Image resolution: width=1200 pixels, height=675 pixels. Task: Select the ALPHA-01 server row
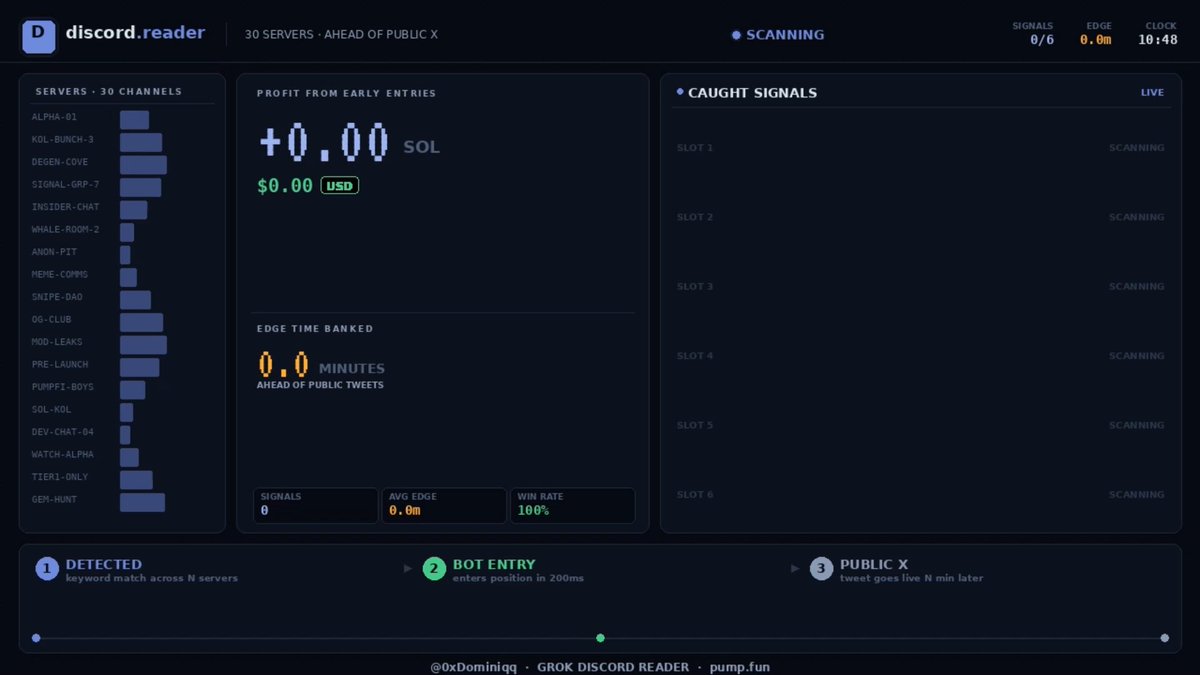[122, 117]
